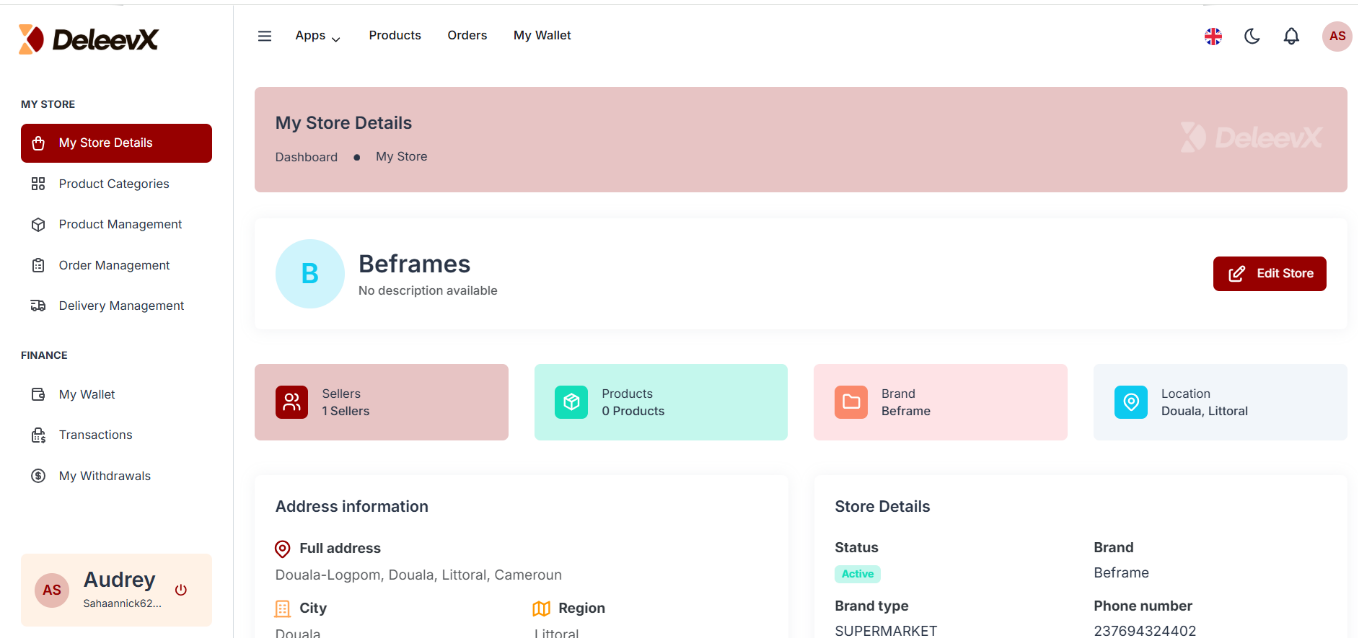Click the Douala, Littoral location text
The image size is (1358, 638).
click(1204, 411)
